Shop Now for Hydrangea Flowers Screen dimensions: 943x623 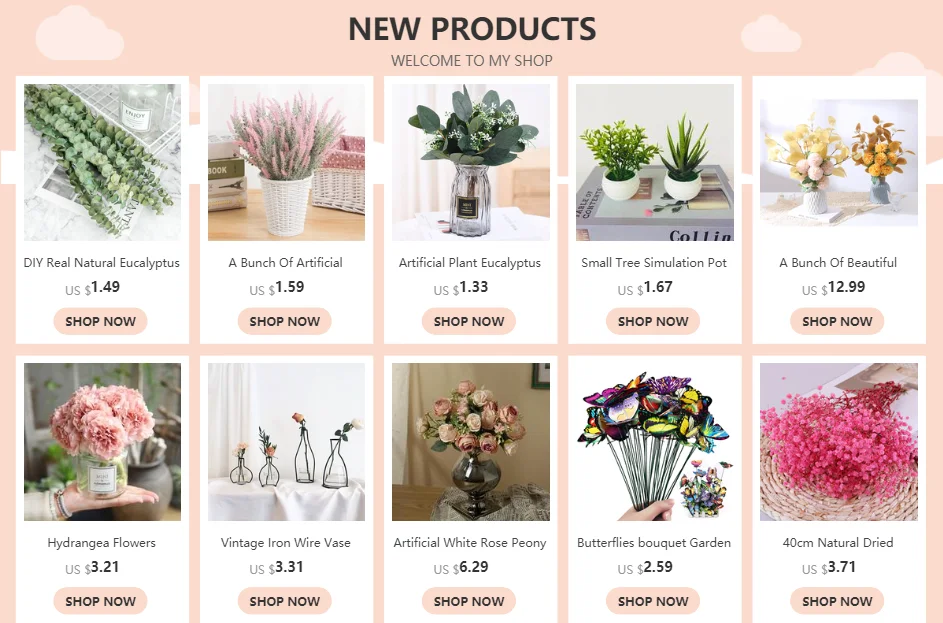pos(100,601)
